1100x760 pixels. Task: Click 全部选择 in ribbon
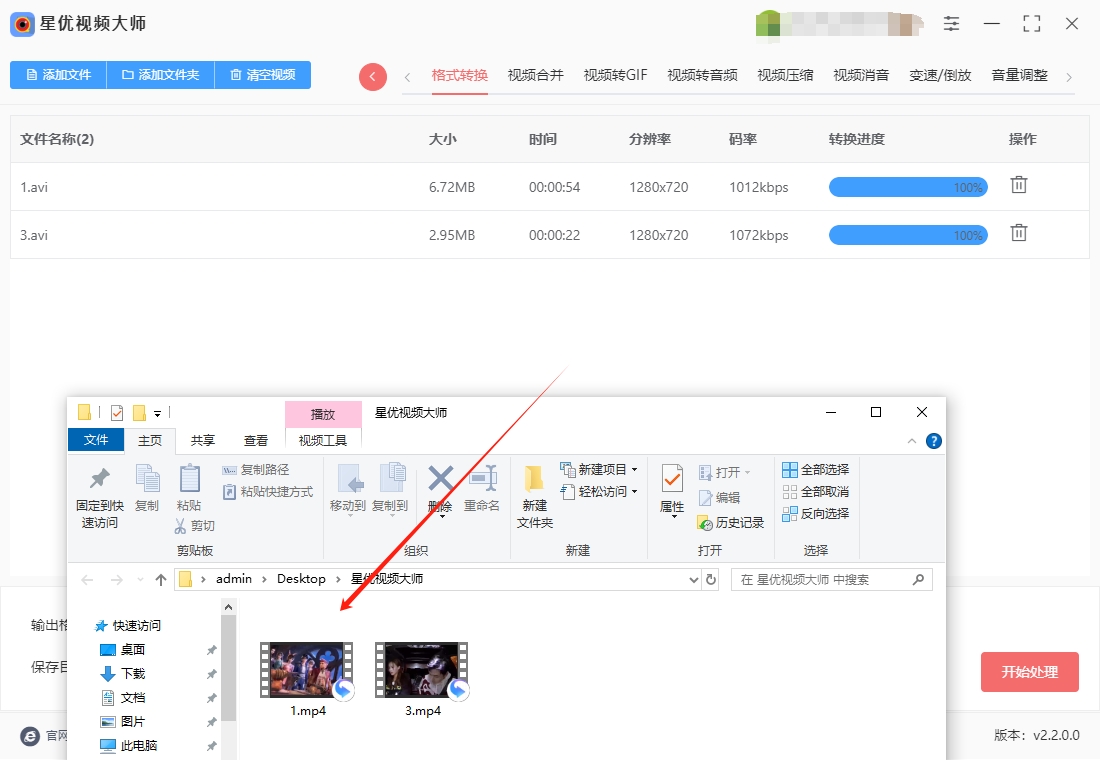(816, 469)
